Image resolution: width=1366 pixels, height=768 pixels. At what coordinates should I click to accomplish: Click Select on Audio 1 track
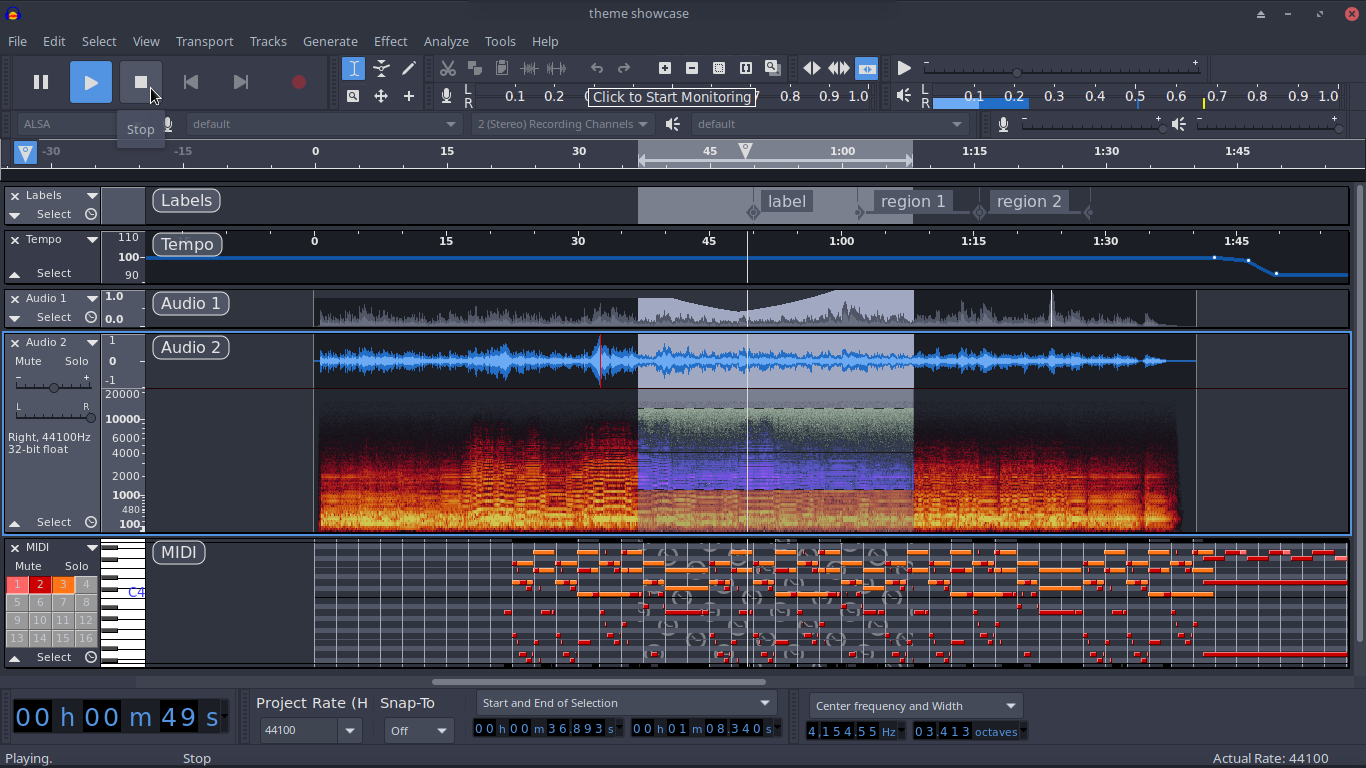click(x=54, y=317)
